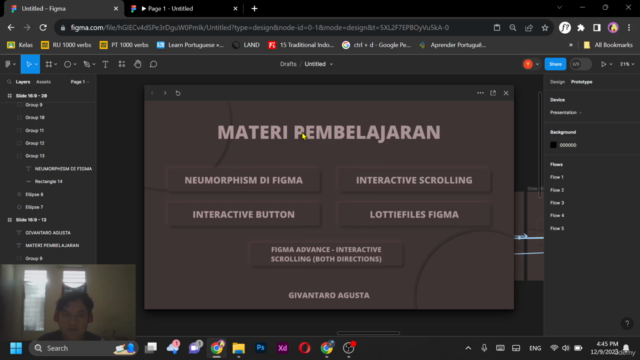
Task: Select the Comment tool
Action: coord(153,64)
